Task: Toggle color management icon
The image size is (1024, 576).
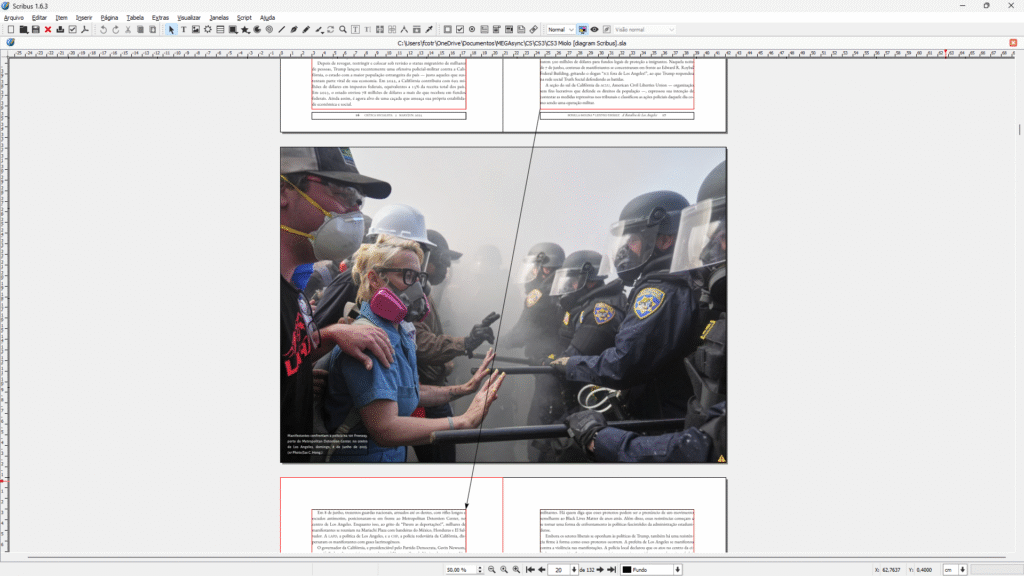Action: [x=582, y=30]
